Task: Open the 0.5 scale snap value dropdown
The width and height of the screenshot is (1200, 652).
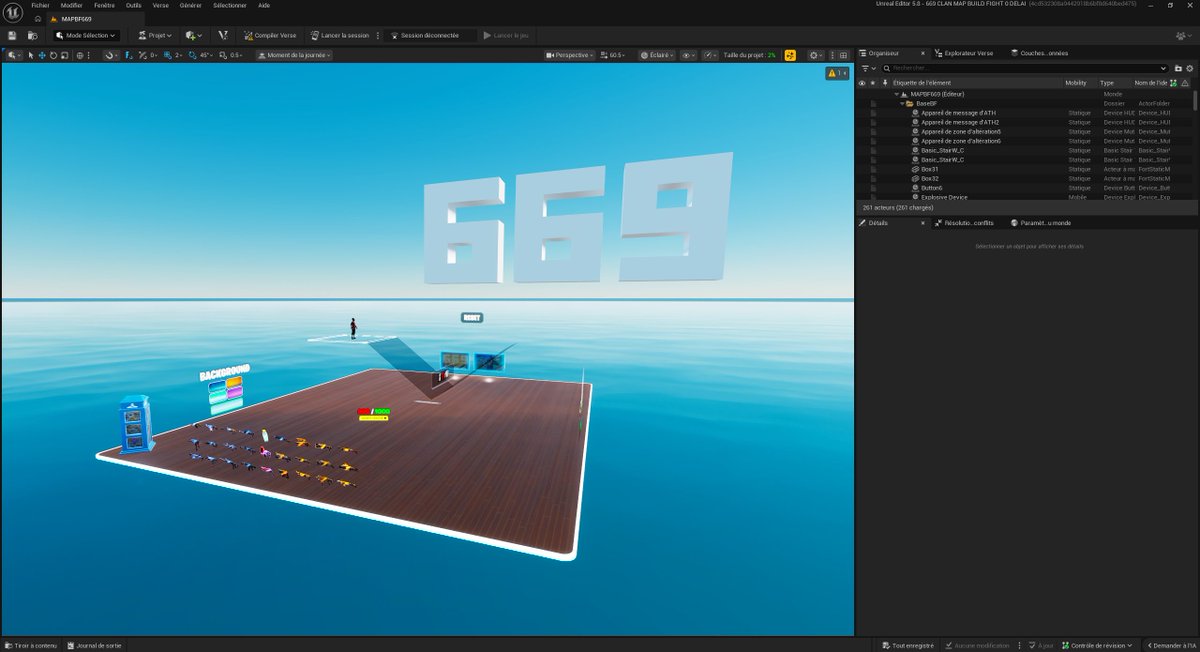Action: pyautogui.click(x=236, y=55)
